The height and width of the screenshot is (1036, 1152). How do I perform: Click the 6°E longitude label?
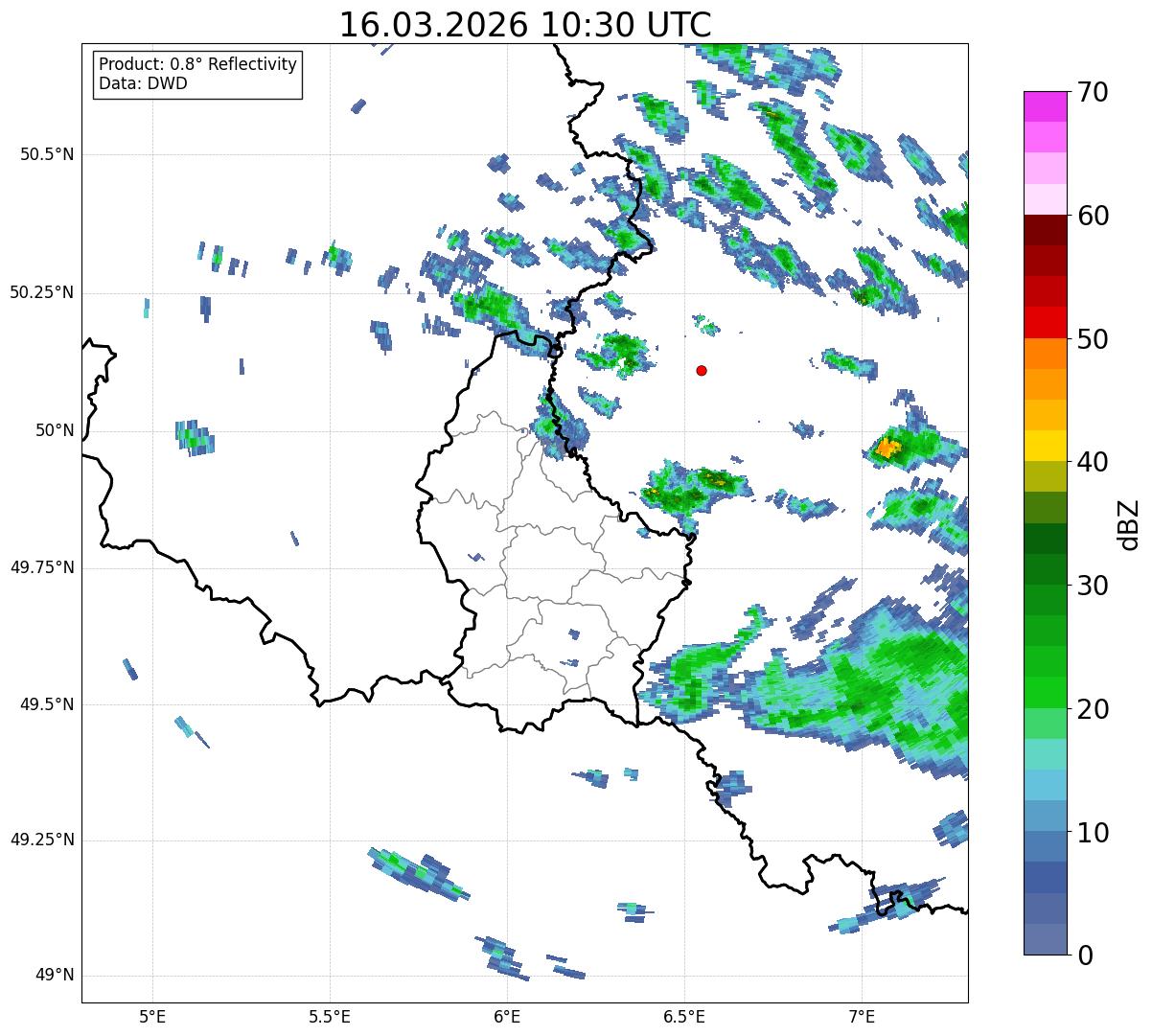pyautogui.click(x=507, y=1016)
